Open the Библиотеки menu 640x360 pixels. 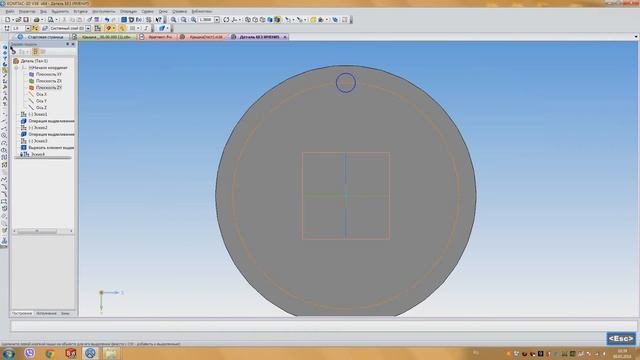[x=202, y=11]
